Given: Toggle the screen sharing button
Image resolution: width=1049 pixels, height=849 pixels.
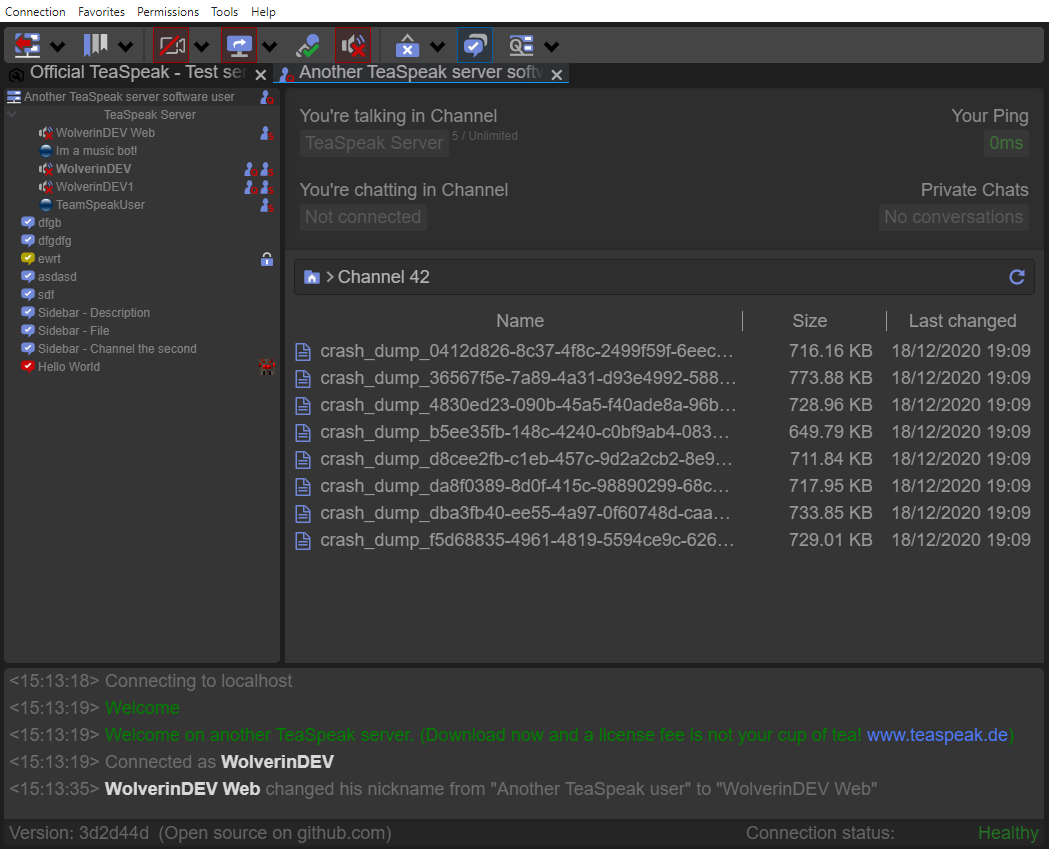Looking at the screenshot, I should pyautogui.click(x=239, y=45).
